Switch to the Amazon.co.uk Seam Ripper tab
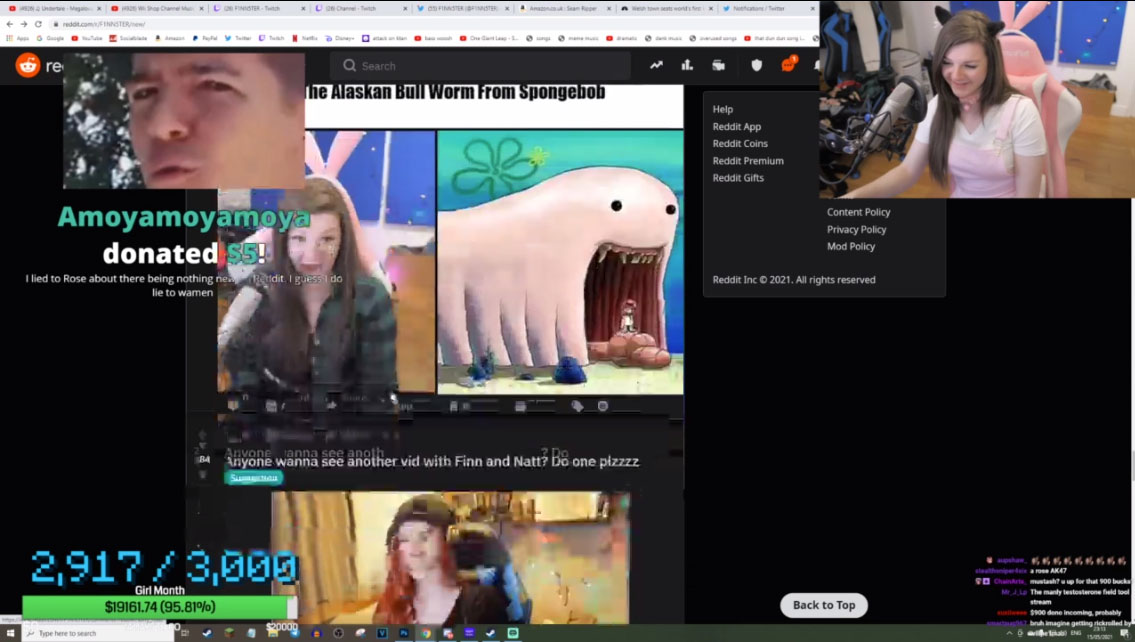Image resolution: width=1135 pixels, height=642 pixels. point(565,9)
